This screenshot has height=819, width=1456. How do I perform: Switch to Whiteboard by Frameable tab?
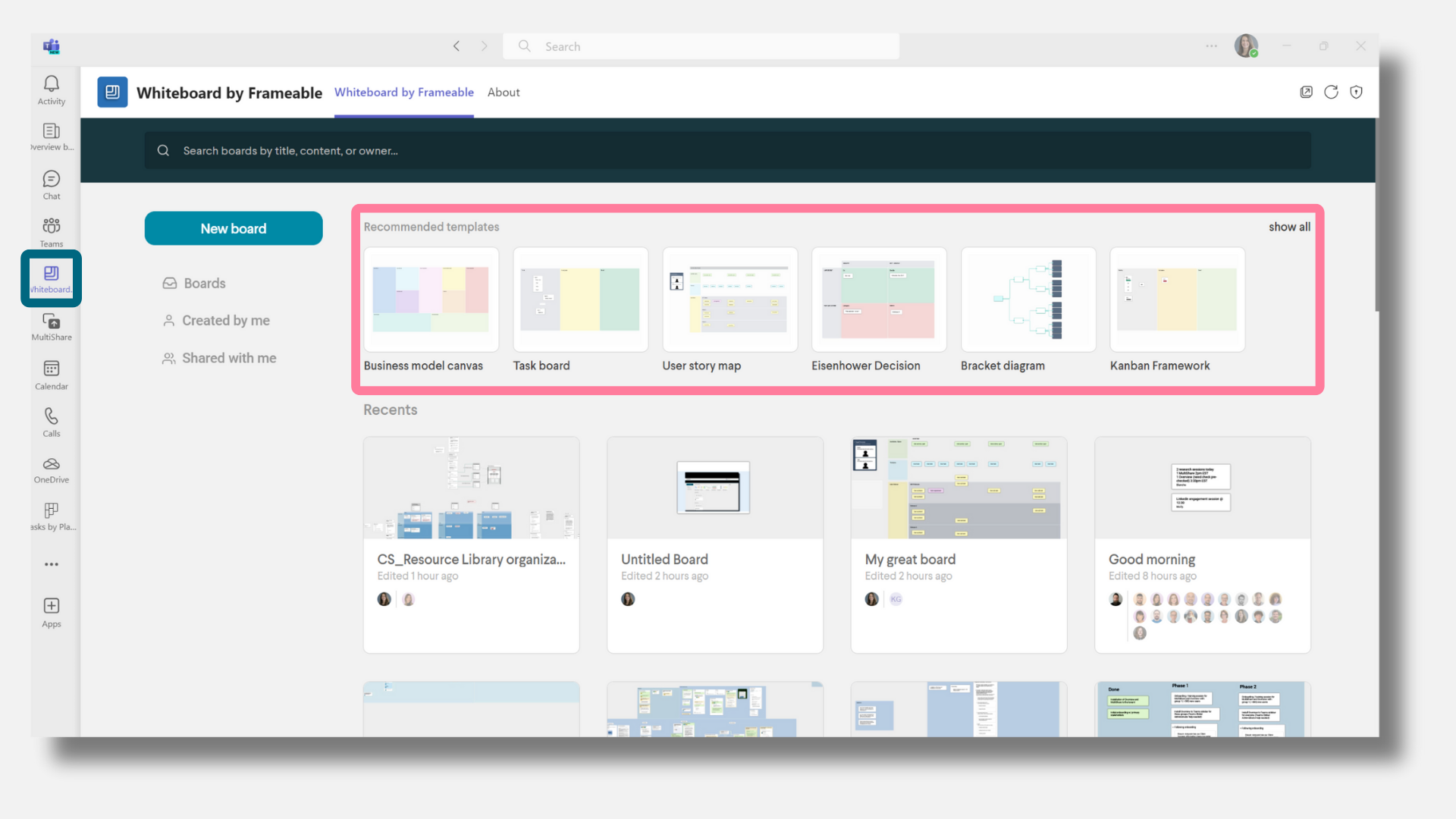click(404, 92)
